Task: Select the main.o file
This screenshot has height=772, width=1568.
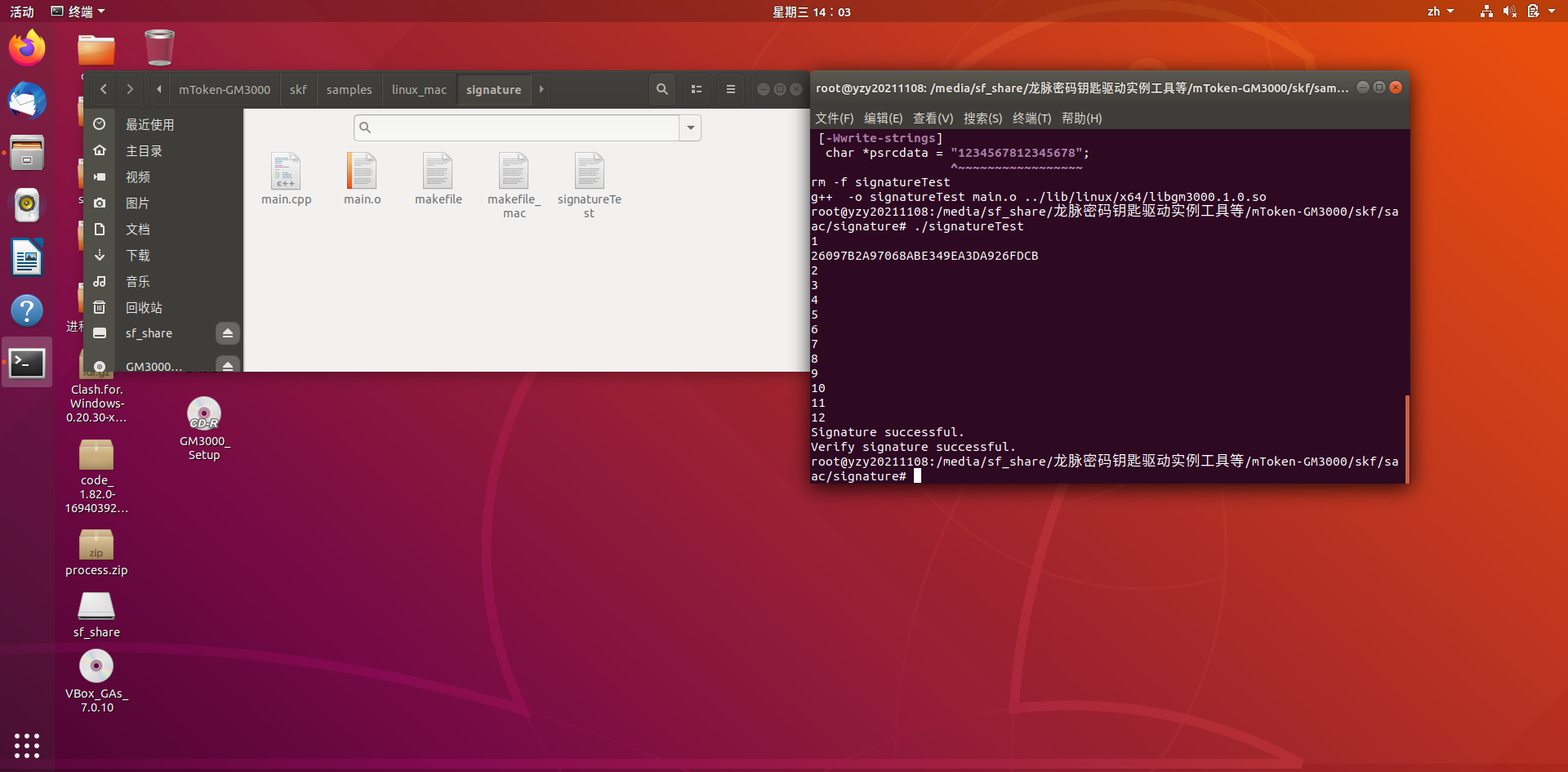Action: click(362, 179)
